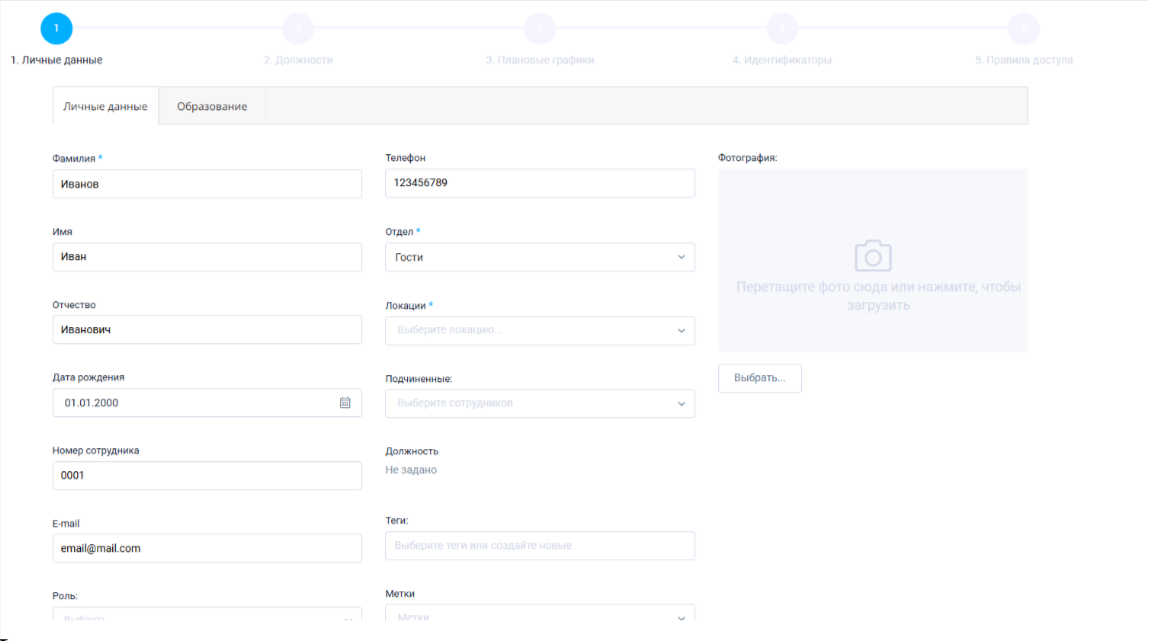Select the Номер сотрудника field
Viewport: 1149px width, 641px height.
(206, 475)
